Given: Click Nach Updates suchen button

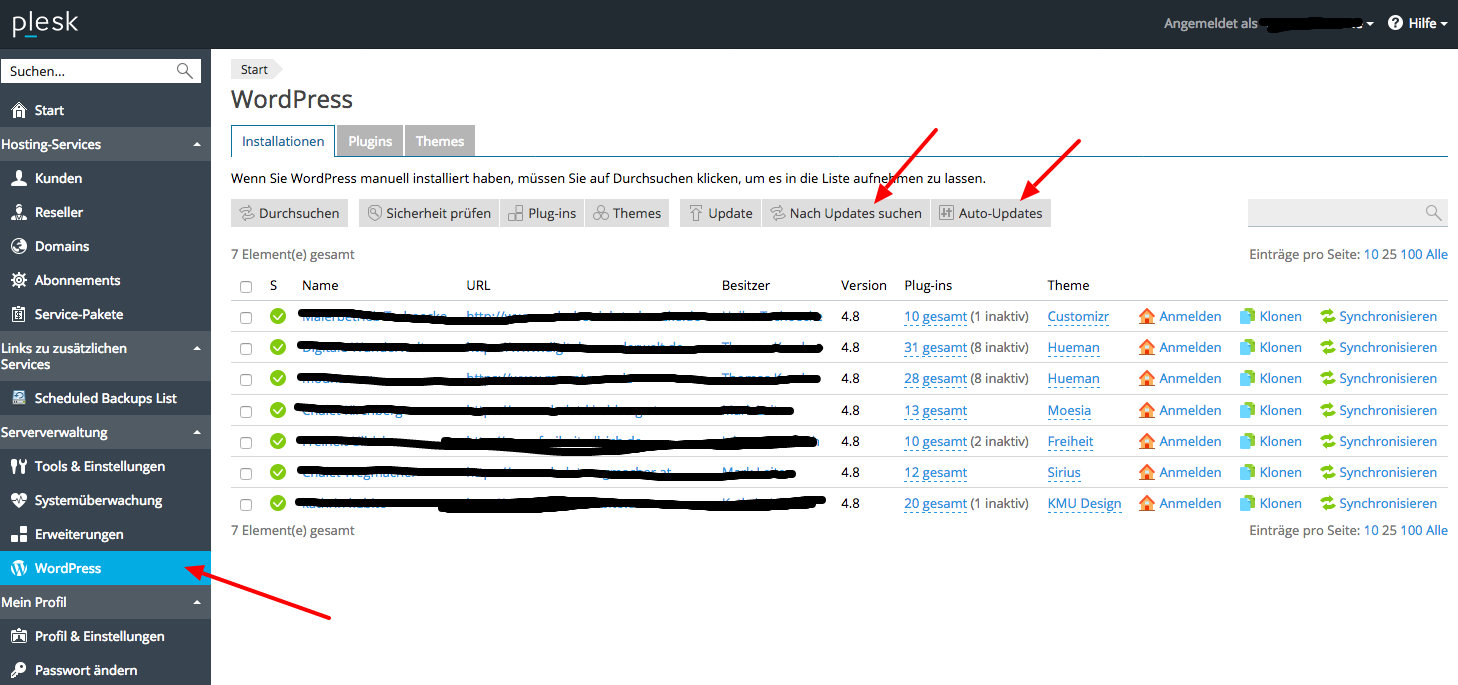Looking at the screenshot, I should tap(845, 213).
